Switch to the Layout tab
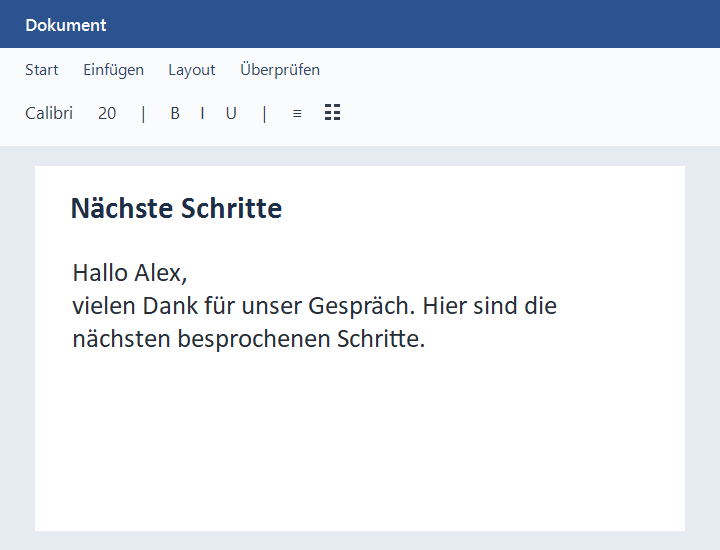This screenshot has height=550, width=720. pos(192,70)
